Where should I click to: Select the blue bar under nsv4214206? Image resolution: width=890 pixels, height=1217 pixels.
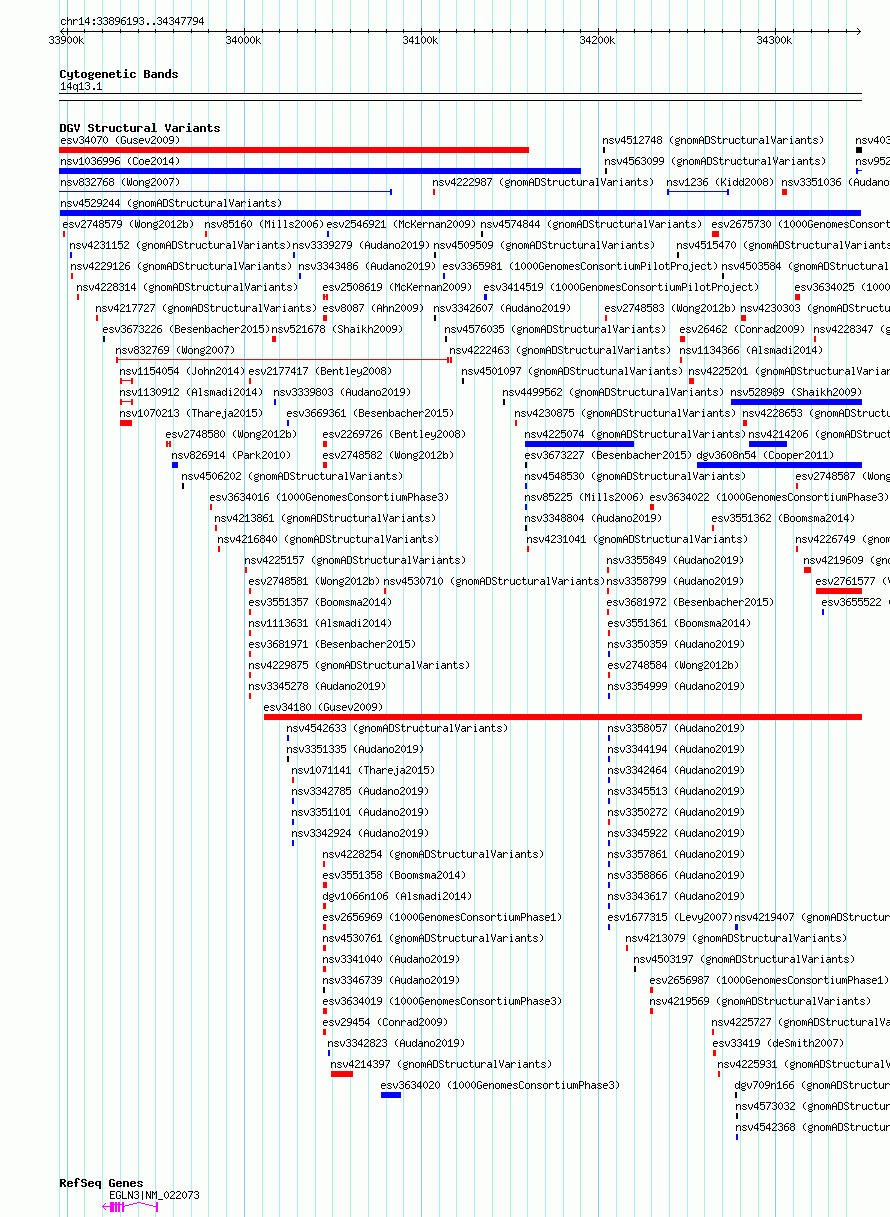768,444
